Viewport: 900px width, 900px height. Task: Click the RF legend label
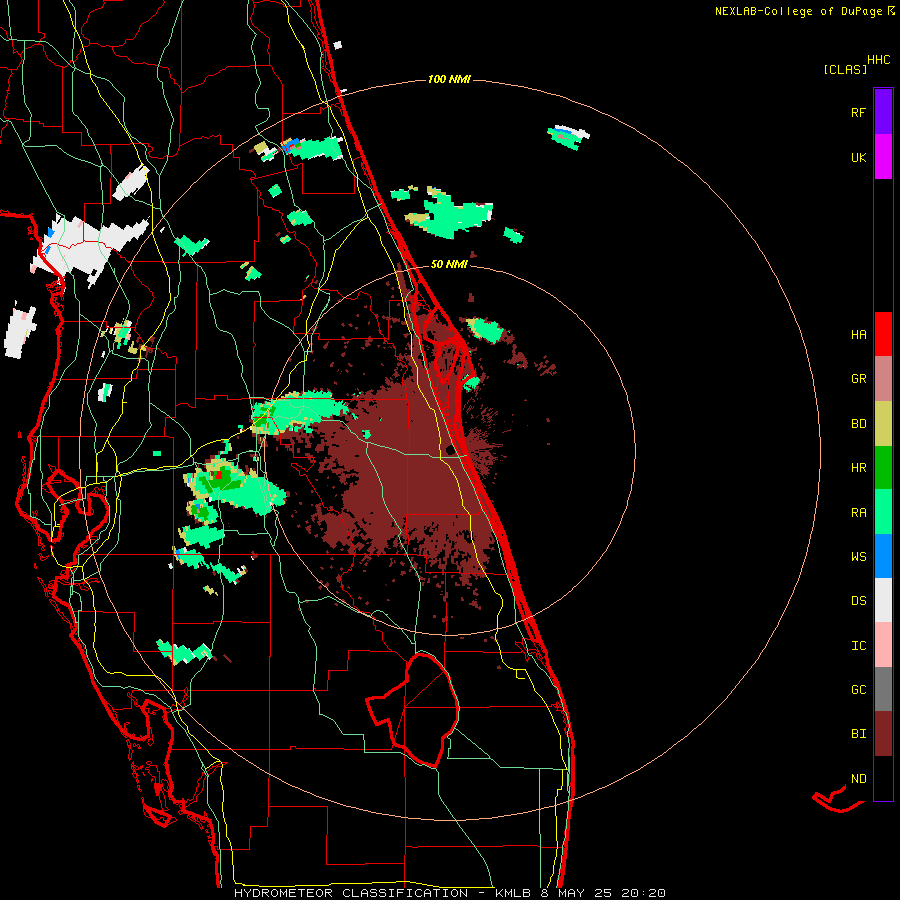(x=858, y=112)
